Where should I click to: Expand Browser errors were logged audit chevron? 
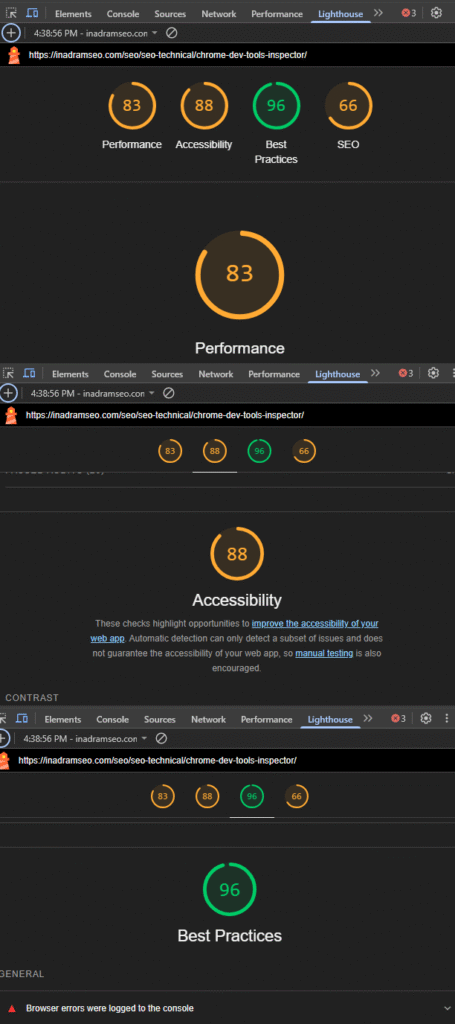coord(447,1008)
